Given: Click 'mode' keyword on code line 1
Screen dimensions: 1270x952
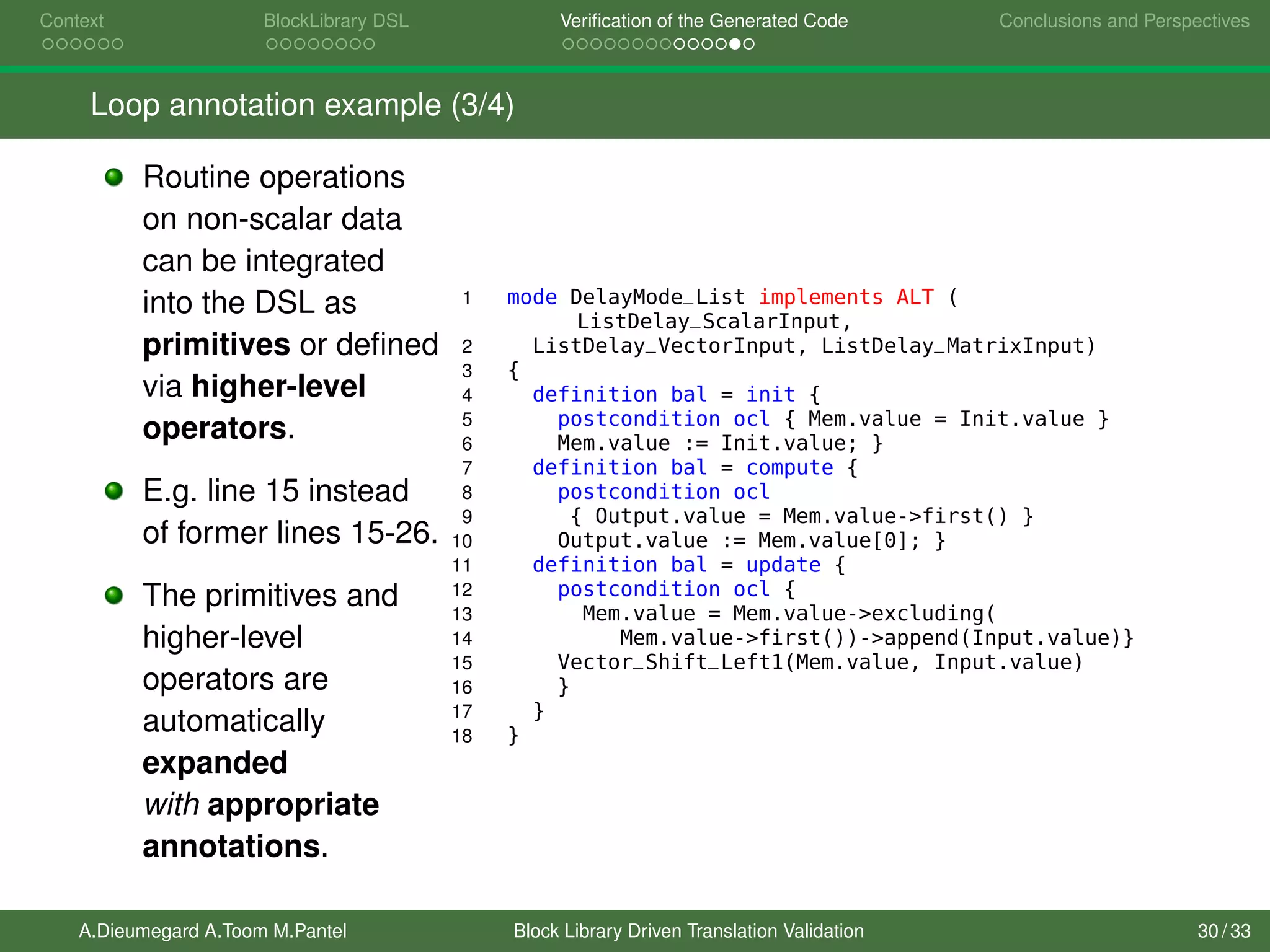Looking at the screenshot, I should click(x=532, y=297).
